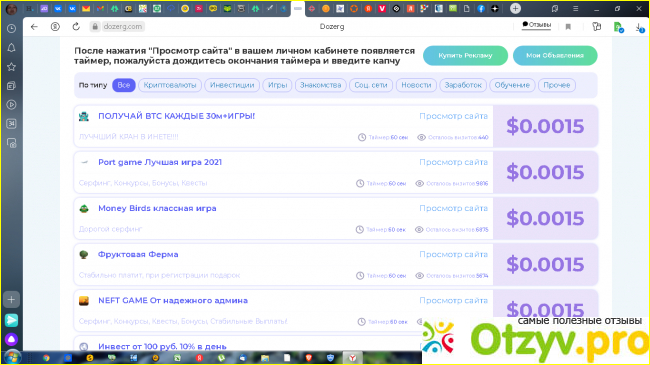650x365 pixels.
Task: Open notifications bell in the sidebar
Action: 11,48
